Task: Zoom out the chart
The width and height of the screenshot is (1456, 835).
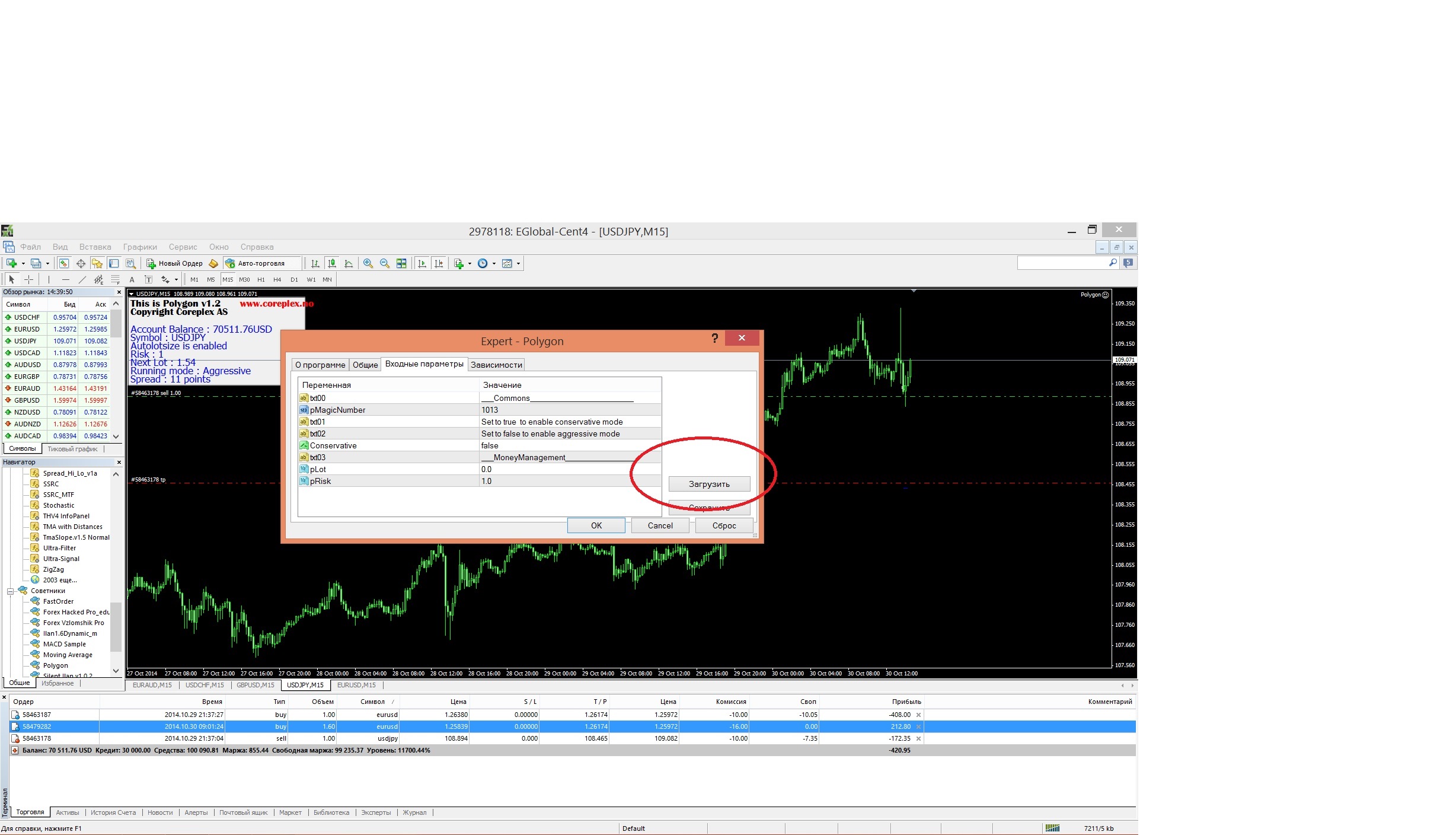Action: 385,263
